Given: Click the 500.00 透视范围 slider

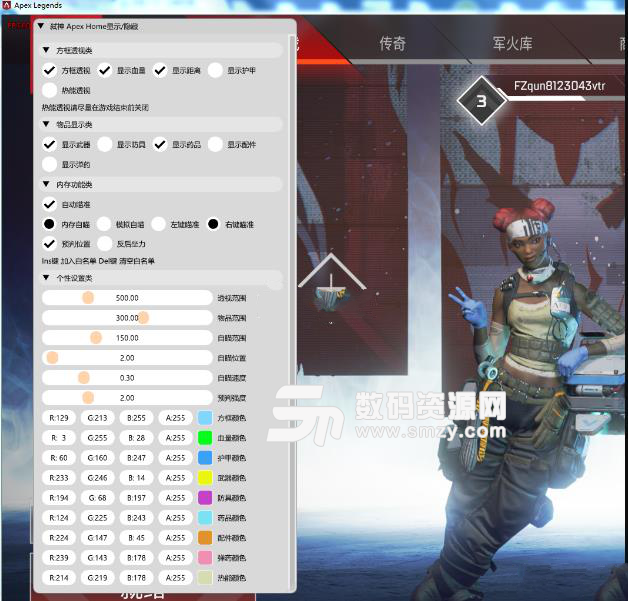Looking at the screenshot, I should coord(127,298).
